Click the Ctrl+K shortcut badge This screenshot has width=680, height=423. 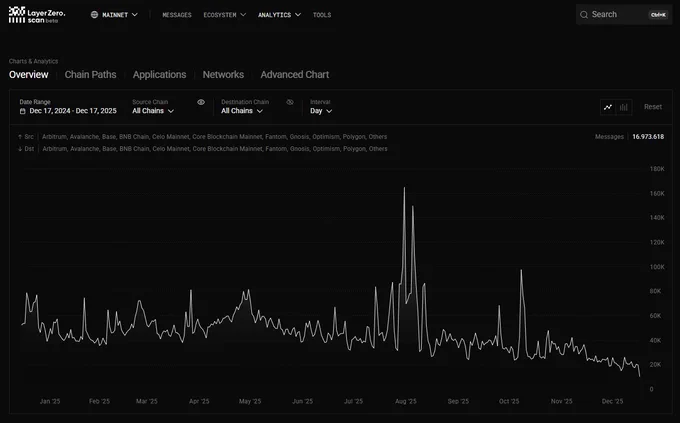(658, 15)
